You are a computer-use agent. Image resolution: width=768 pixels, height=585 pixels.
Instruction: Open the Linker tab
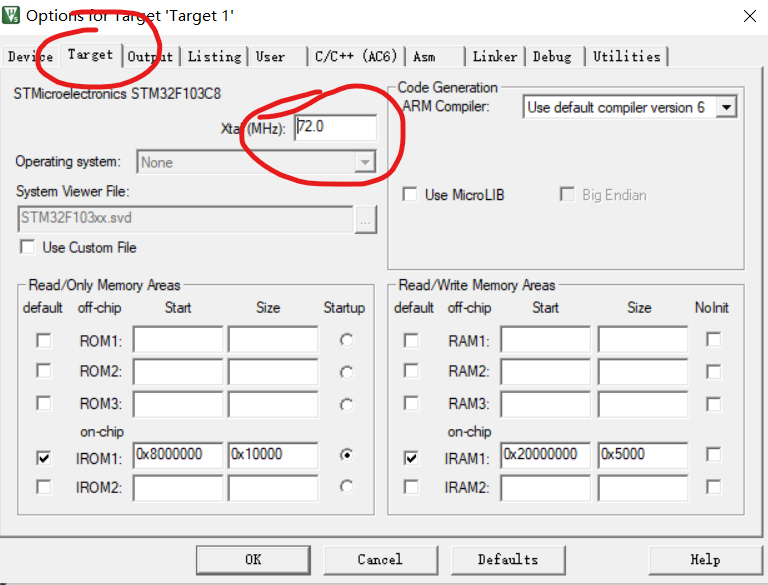coord(495,56)
